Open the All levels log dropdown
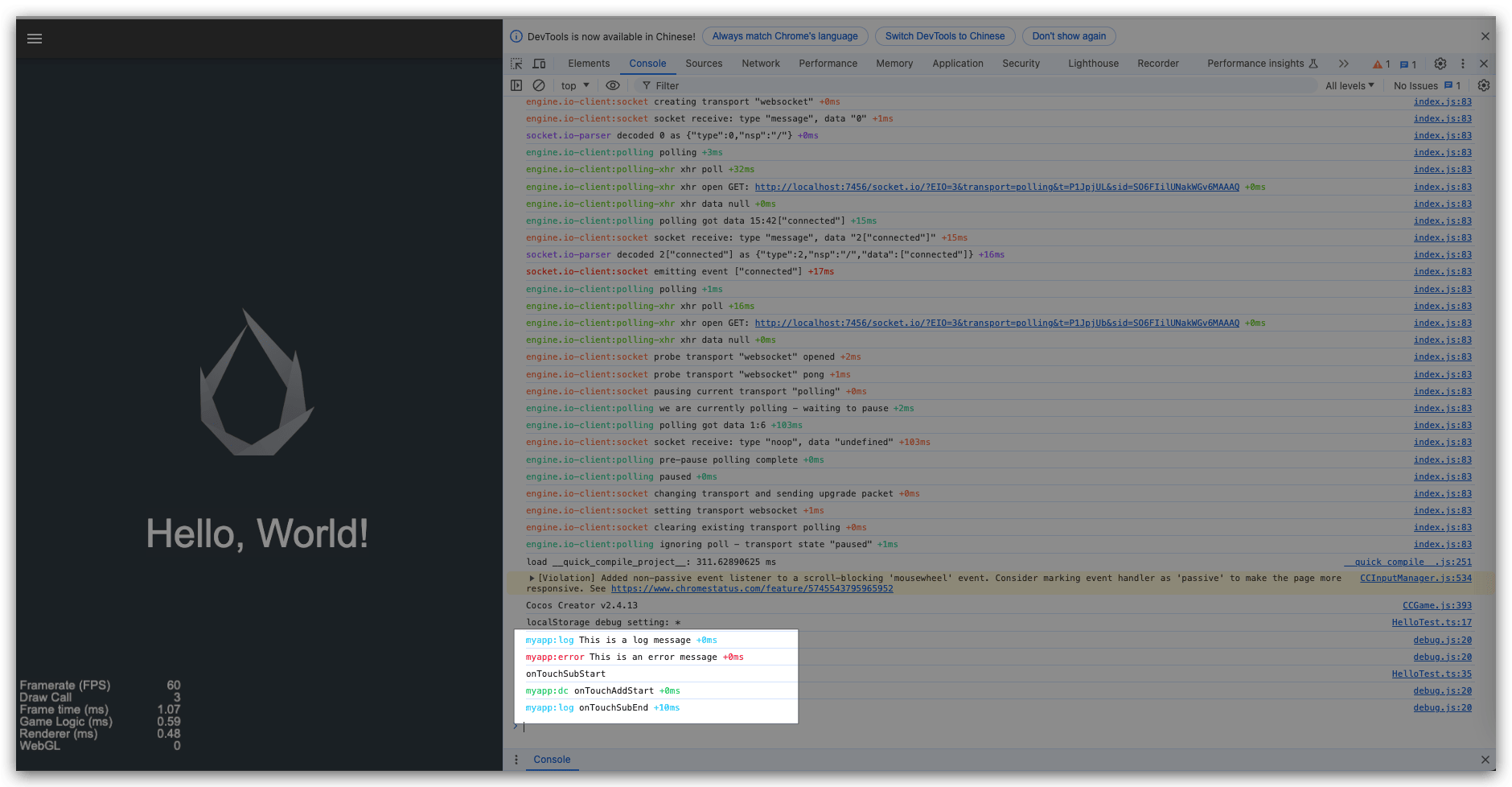 1350,85
